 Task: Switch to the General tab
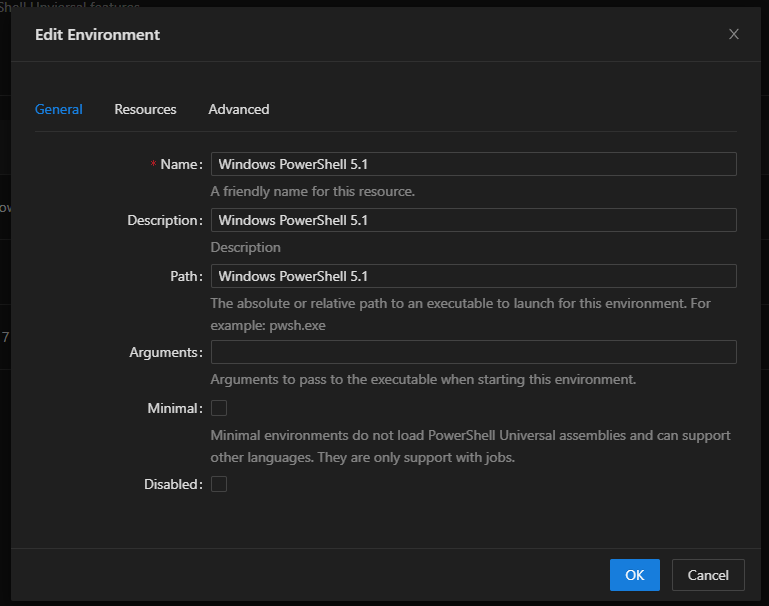tap(59, 109)
